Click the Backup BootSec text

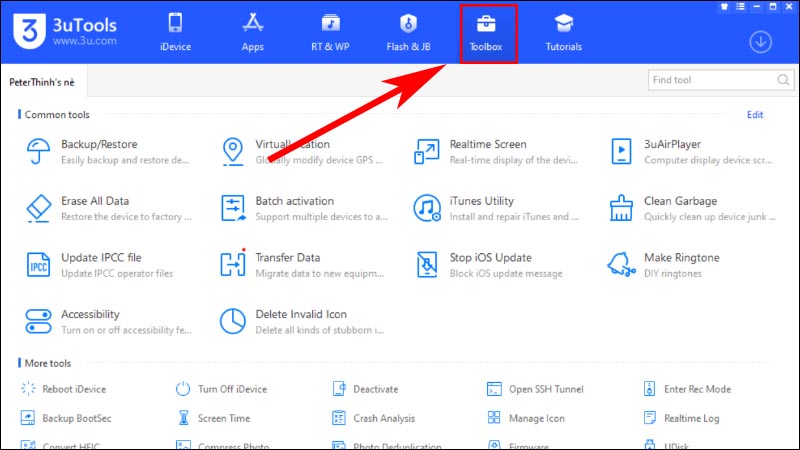(77, 418)
